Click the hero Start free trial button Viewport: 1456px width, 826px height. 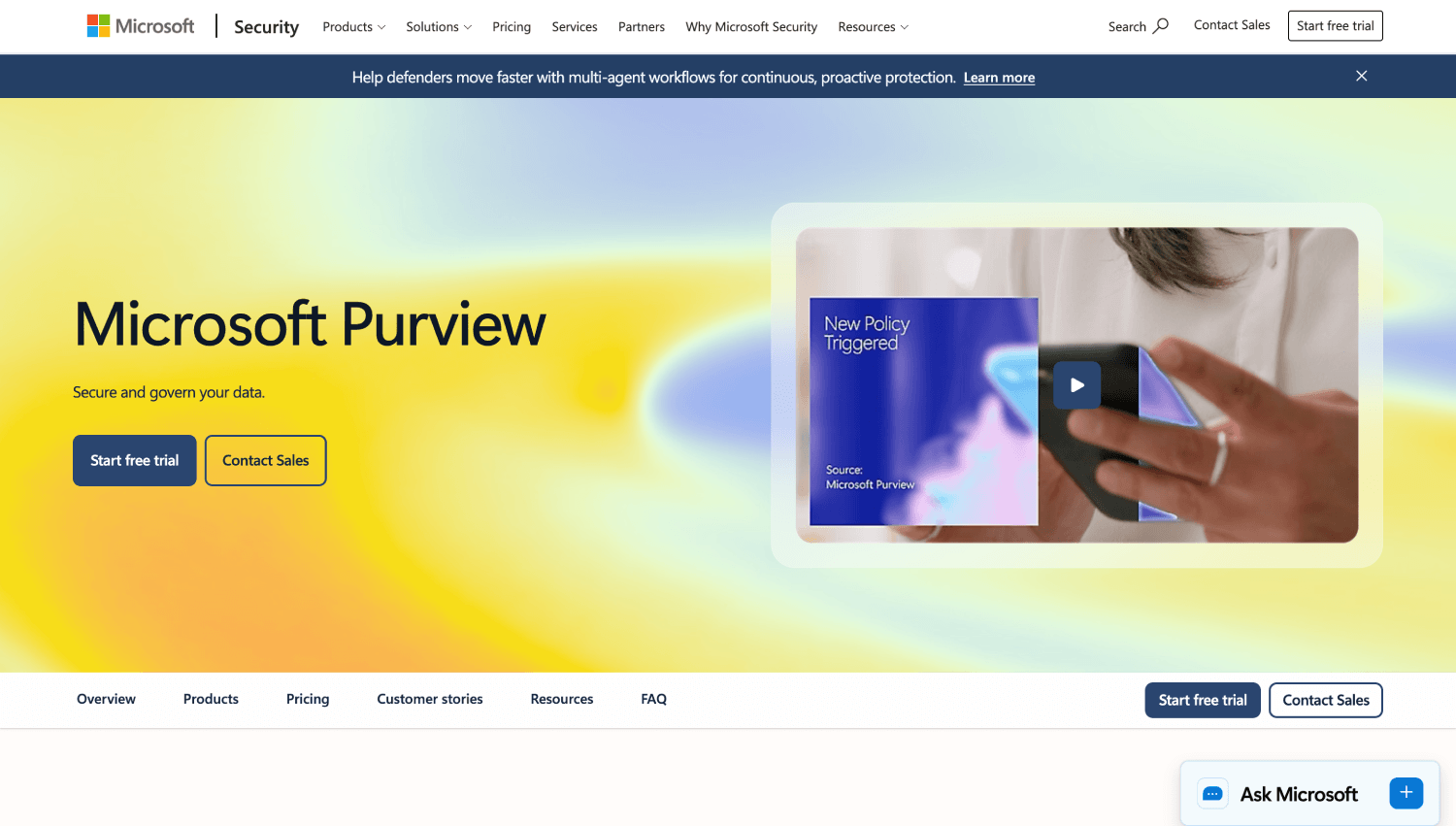[x=135, y=460]
